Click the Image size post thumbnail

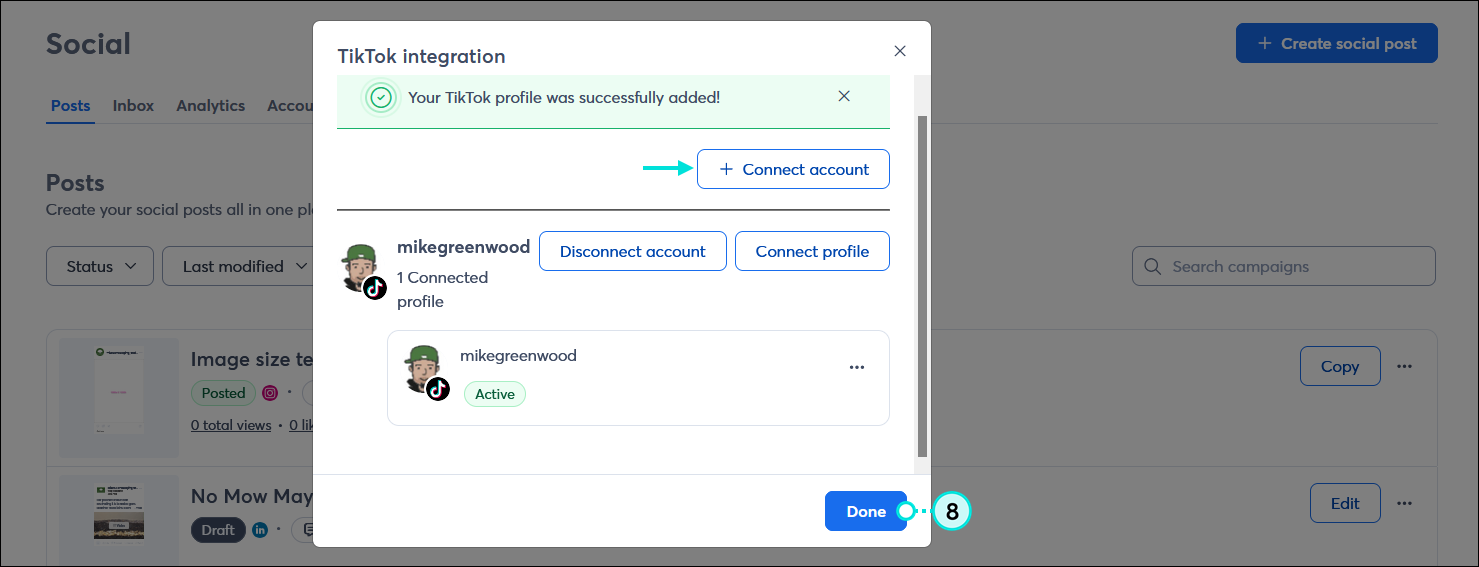coord(119,397)
